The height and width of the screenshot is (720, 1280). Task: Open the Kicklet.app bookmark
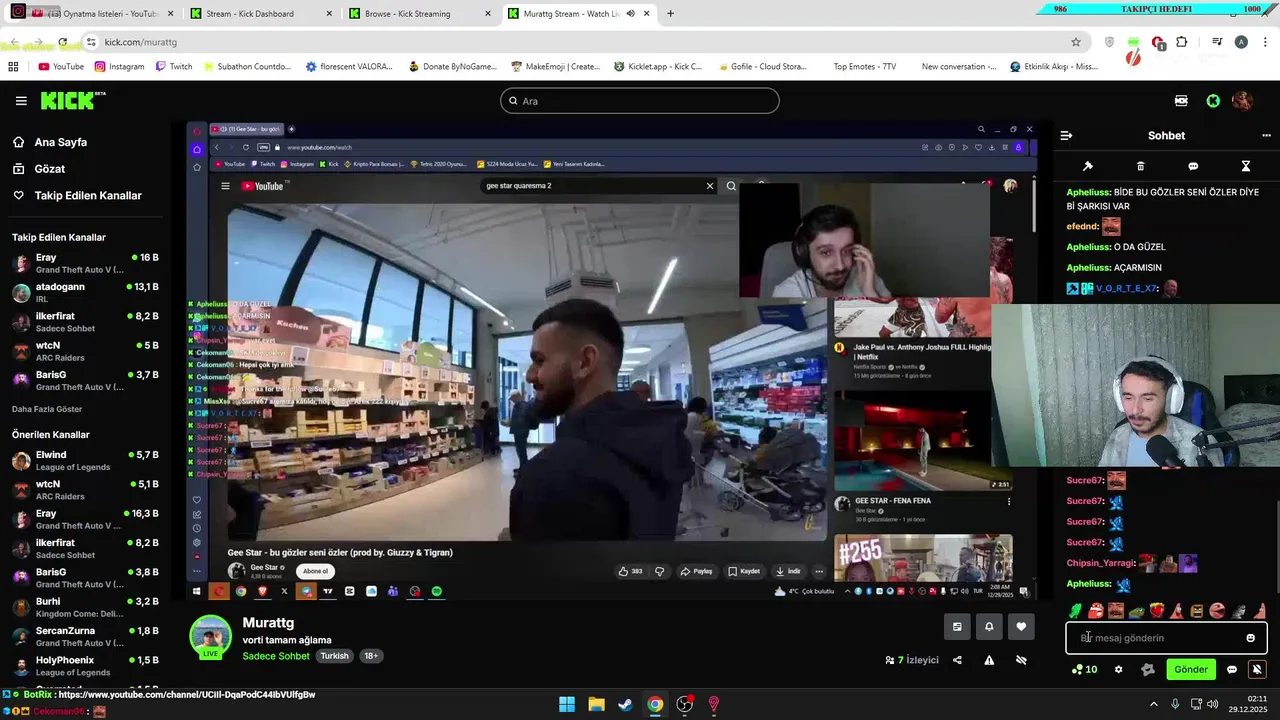(658, 67)
